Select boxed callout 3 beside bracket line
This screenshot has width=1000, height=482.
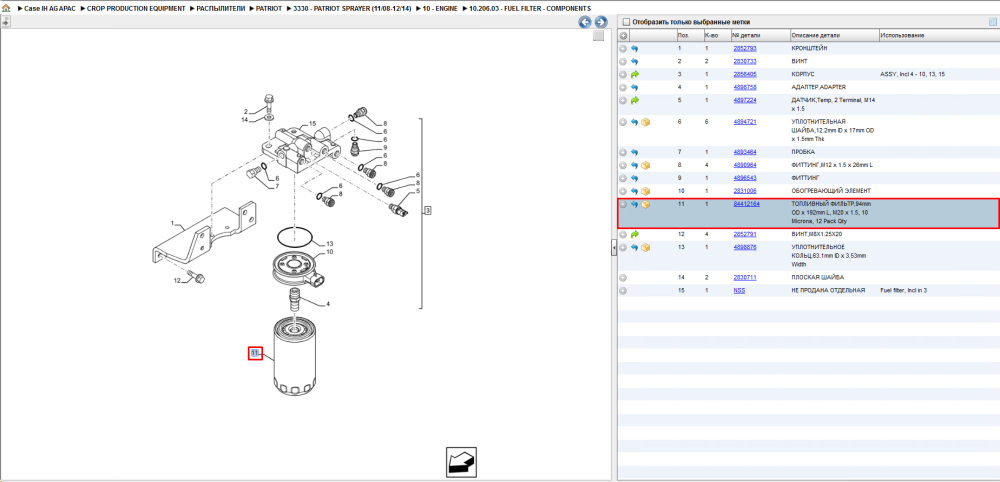click(x=428, y=210)
